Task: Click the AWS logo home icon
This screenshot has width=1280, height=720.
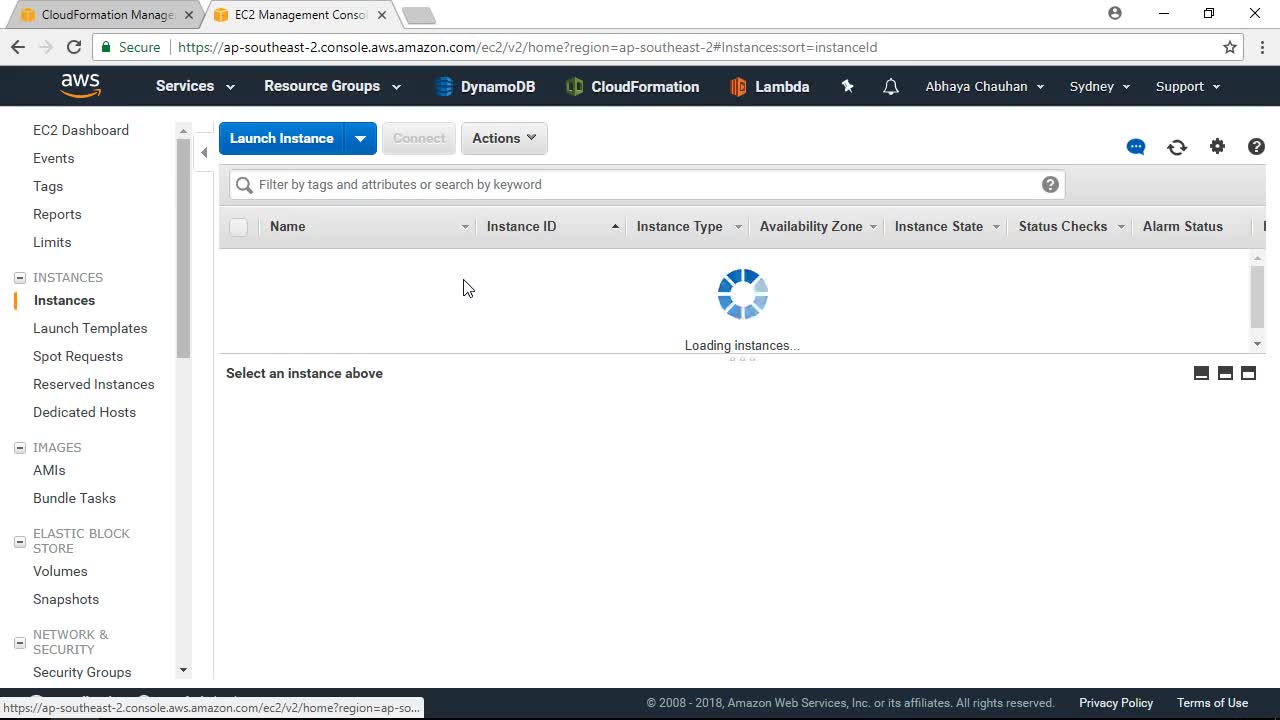Action: point(80,85)
